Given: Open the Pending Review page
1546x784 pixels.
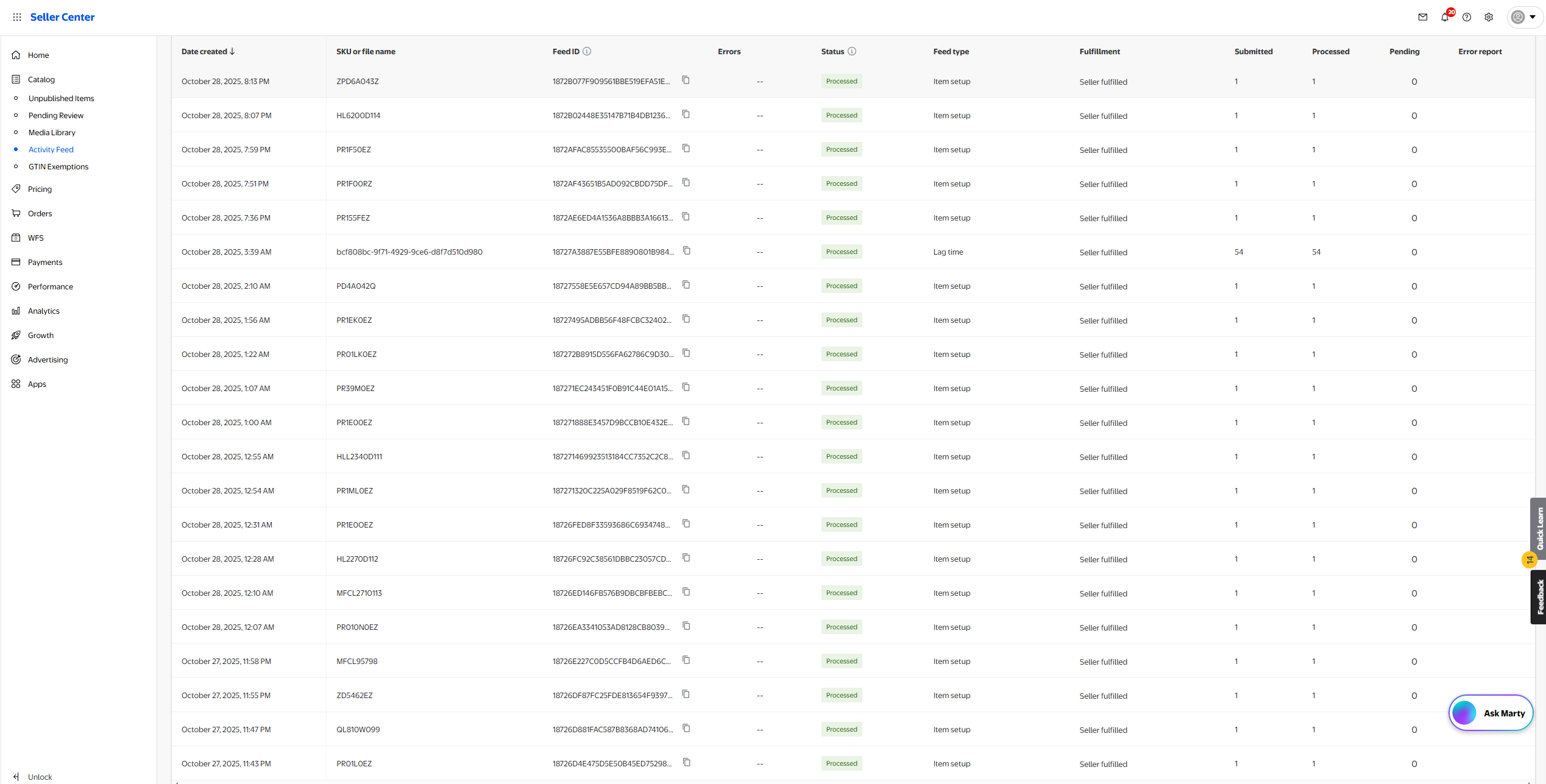Looking at the screenshot, I should [55, 115].
